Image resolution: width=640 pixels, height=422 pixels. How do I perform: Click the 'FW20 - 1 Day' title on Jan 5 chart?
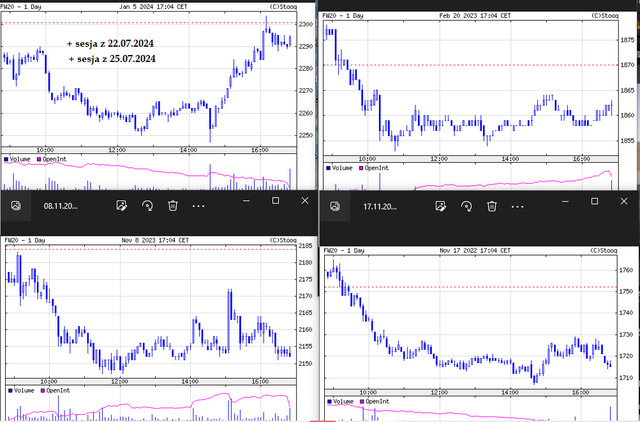click(x=21, y=7)
